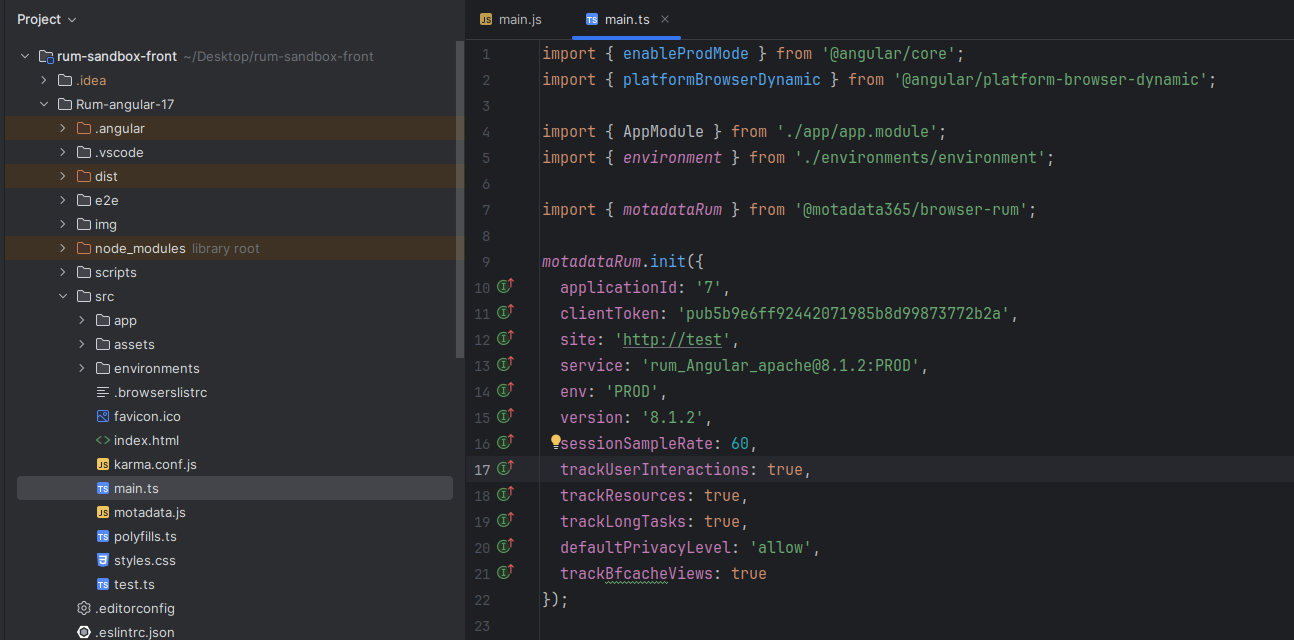
Task: Collapse the src folder
Action: point(63,296)
